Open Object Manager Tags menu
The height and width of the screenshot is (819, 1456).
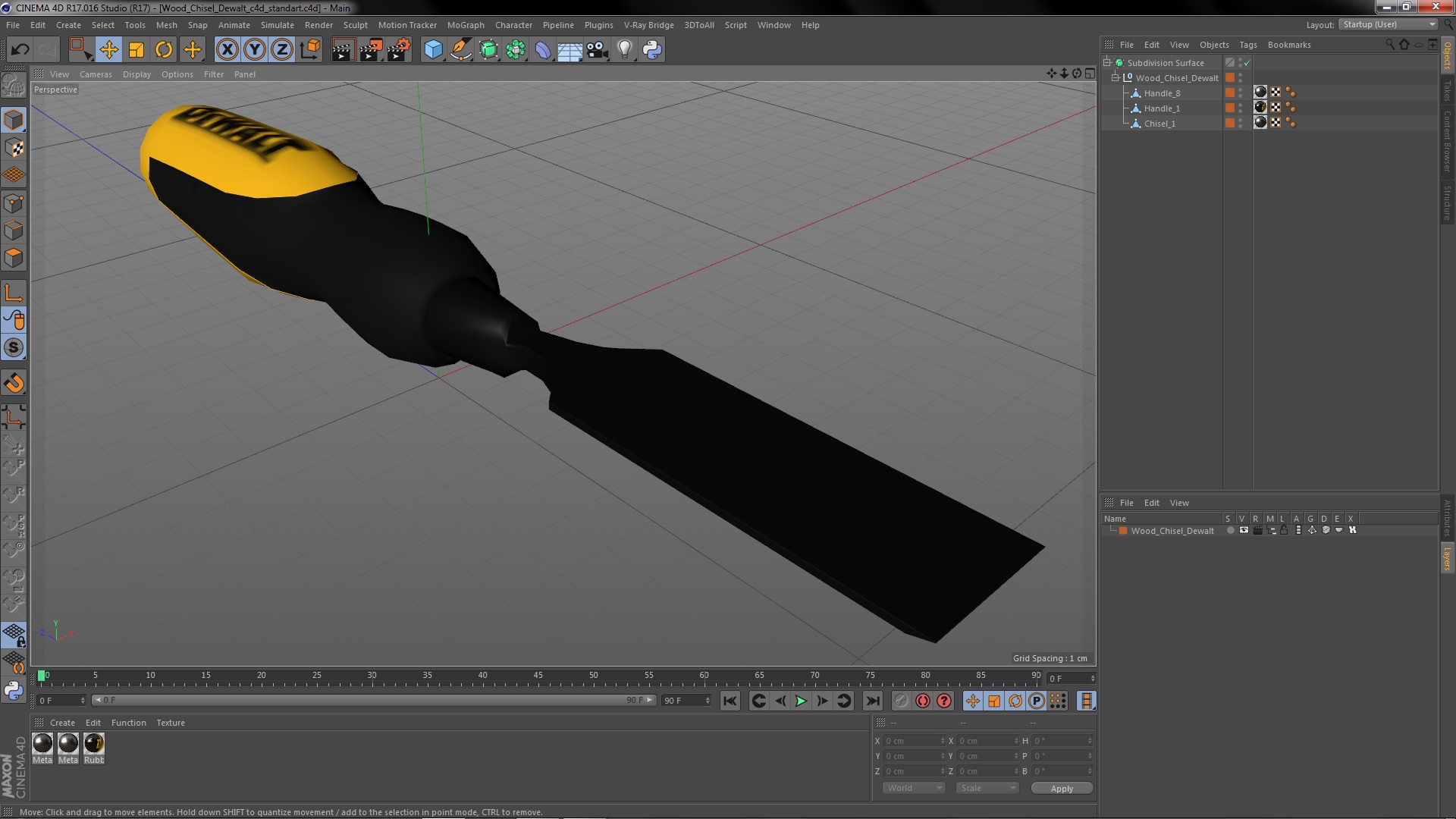(1247, 45)
